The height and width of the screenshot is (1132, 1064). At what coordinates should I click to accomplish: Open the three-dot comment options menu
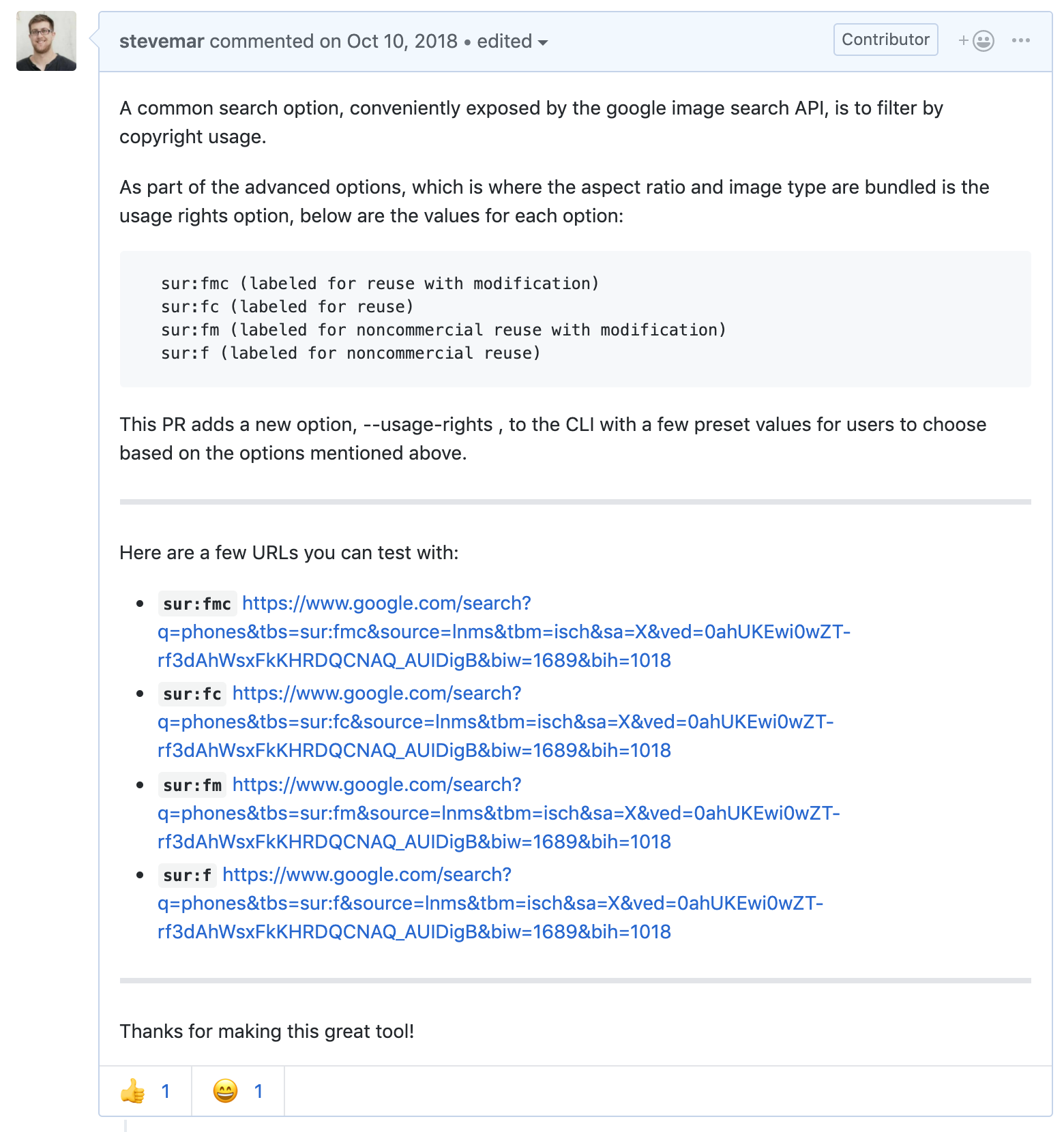[x=1021, y=41]
